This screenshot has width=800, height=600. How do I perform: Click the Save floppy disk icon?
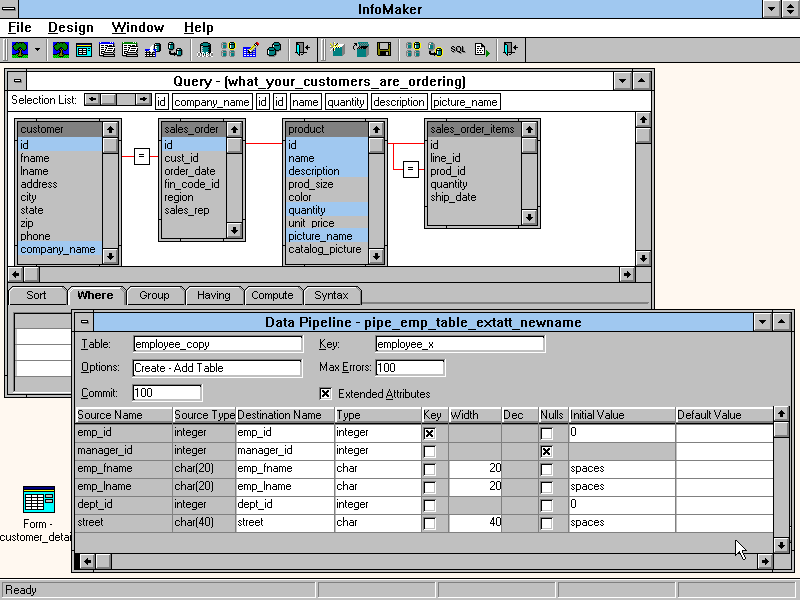click(x=384, y=49)
